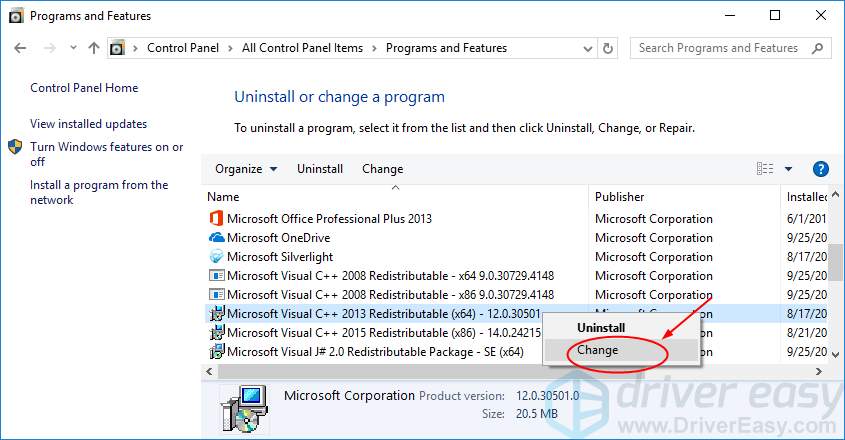This screenshot has width=845, height=440.
Task: Click the Uninstall toolbar button
Action: coord(320,169)
